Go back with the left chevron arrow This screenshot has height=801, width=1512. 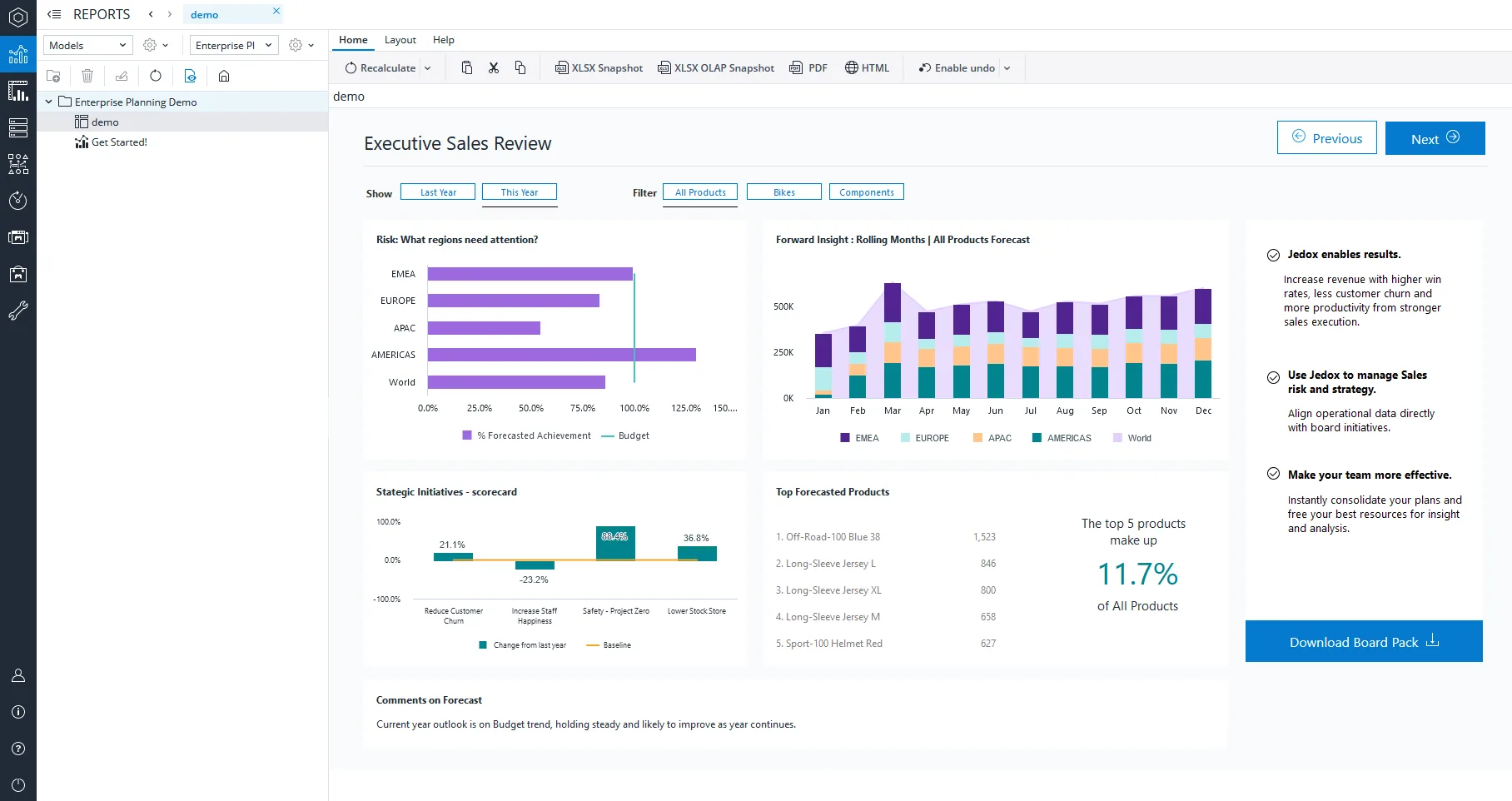click(x=151, y=14)
